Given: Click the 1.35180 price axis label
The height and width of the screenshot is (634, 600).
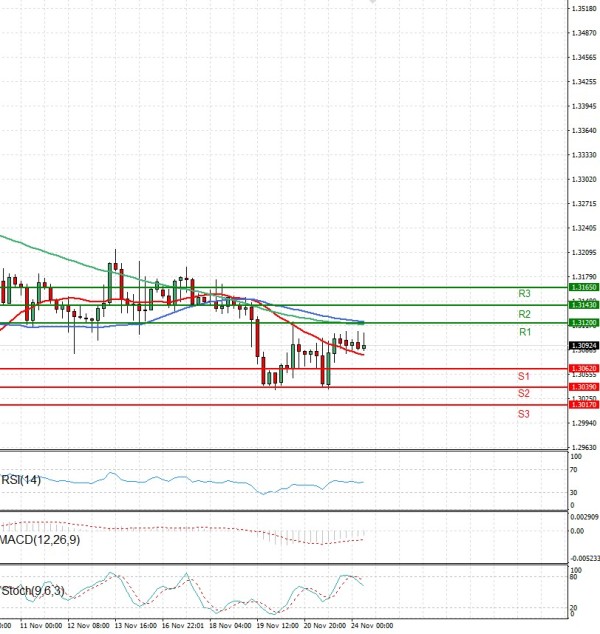Looking at the screenshot, I should click(x=583, y=9).
